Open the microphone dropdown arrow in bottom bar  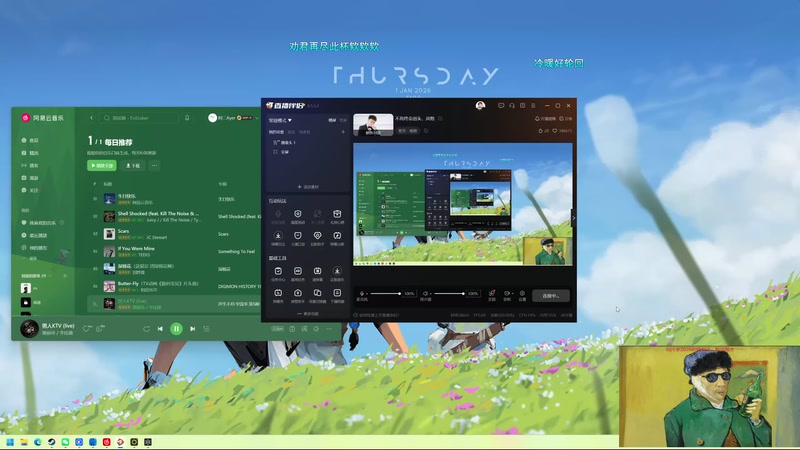tap(366, 294)
